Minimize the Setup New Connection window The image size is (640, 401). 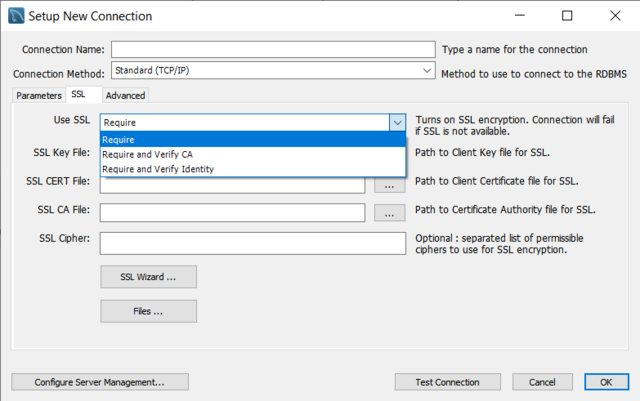point(520,16)
